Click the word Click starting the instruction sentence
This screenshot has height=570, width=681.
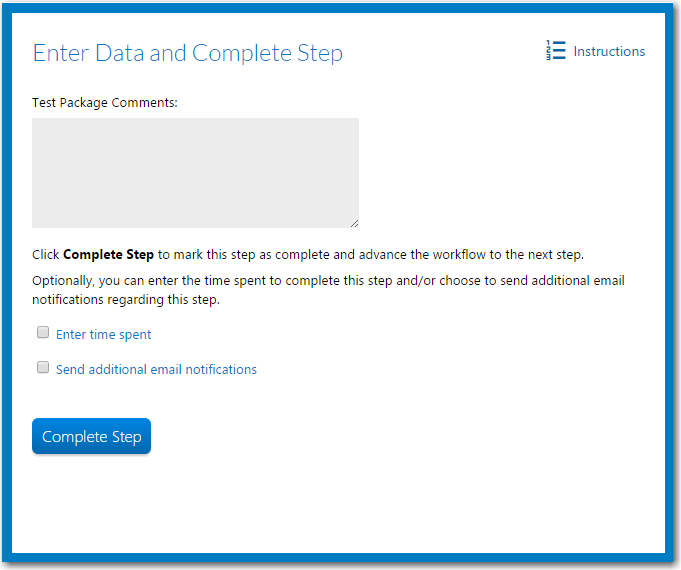pyautogui.click(x=46, y=255)
